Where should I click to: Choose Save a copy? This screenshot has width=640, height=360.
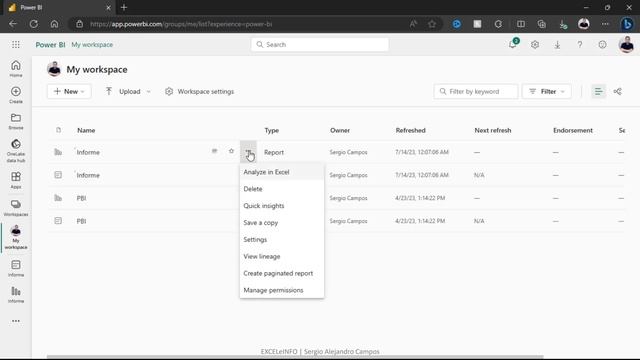(x=282, y=222)
